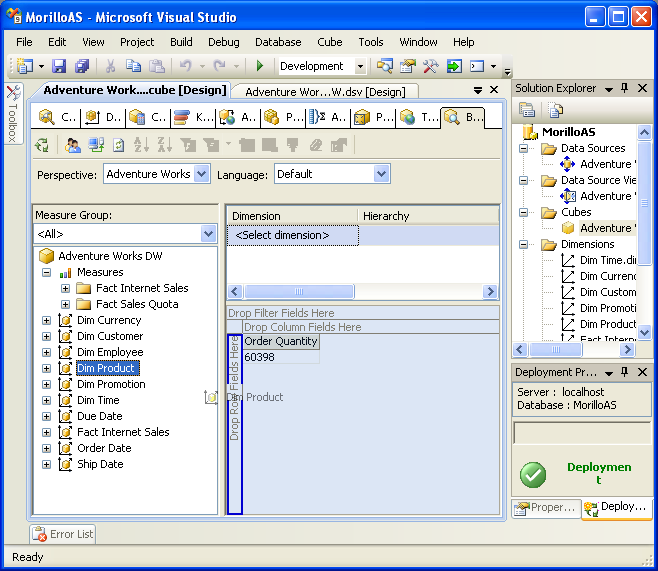
Task: Open the Error List tab
Action: (63, 534)
